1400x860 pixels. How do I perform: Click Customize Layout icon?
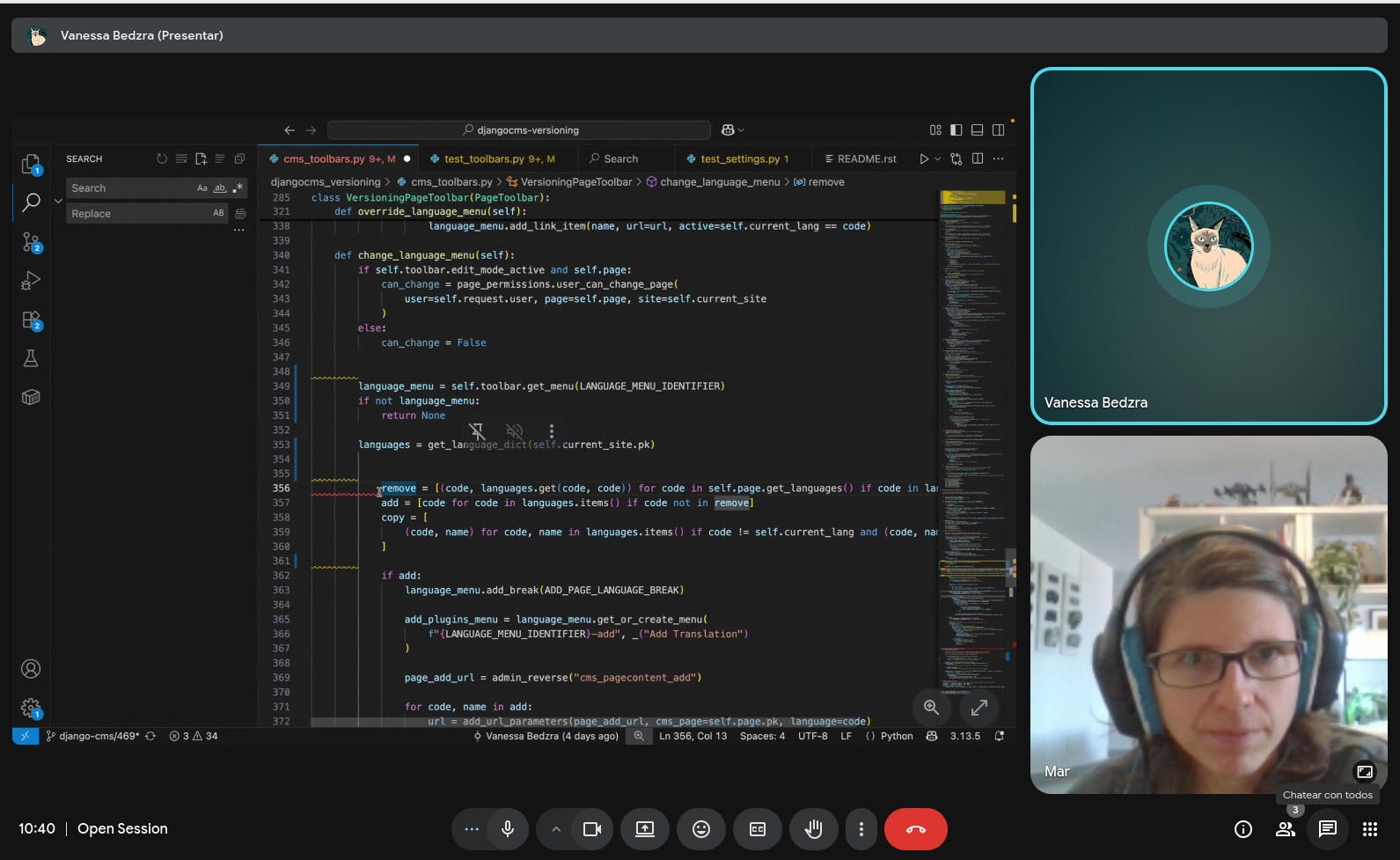[935, 130]
